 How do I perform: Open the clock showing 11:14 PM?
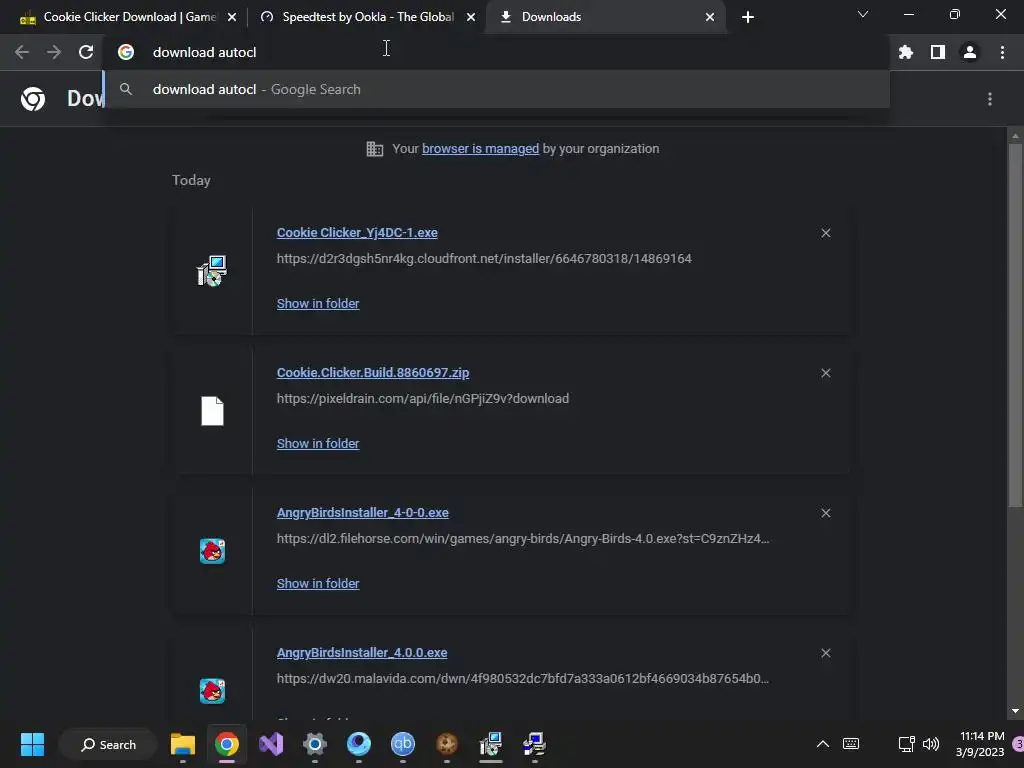point(980,744)
